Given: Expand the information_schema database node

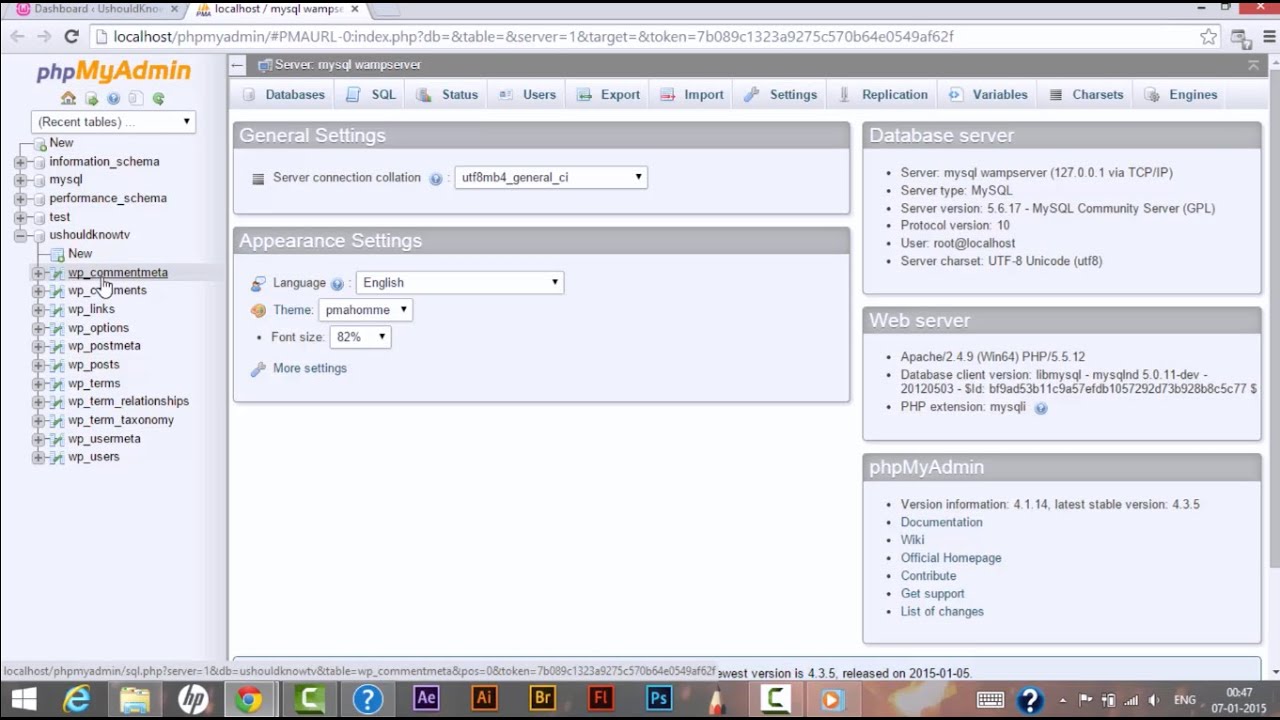Looking at the screenshot, I should pyautogui.click(x=20, y=162).
